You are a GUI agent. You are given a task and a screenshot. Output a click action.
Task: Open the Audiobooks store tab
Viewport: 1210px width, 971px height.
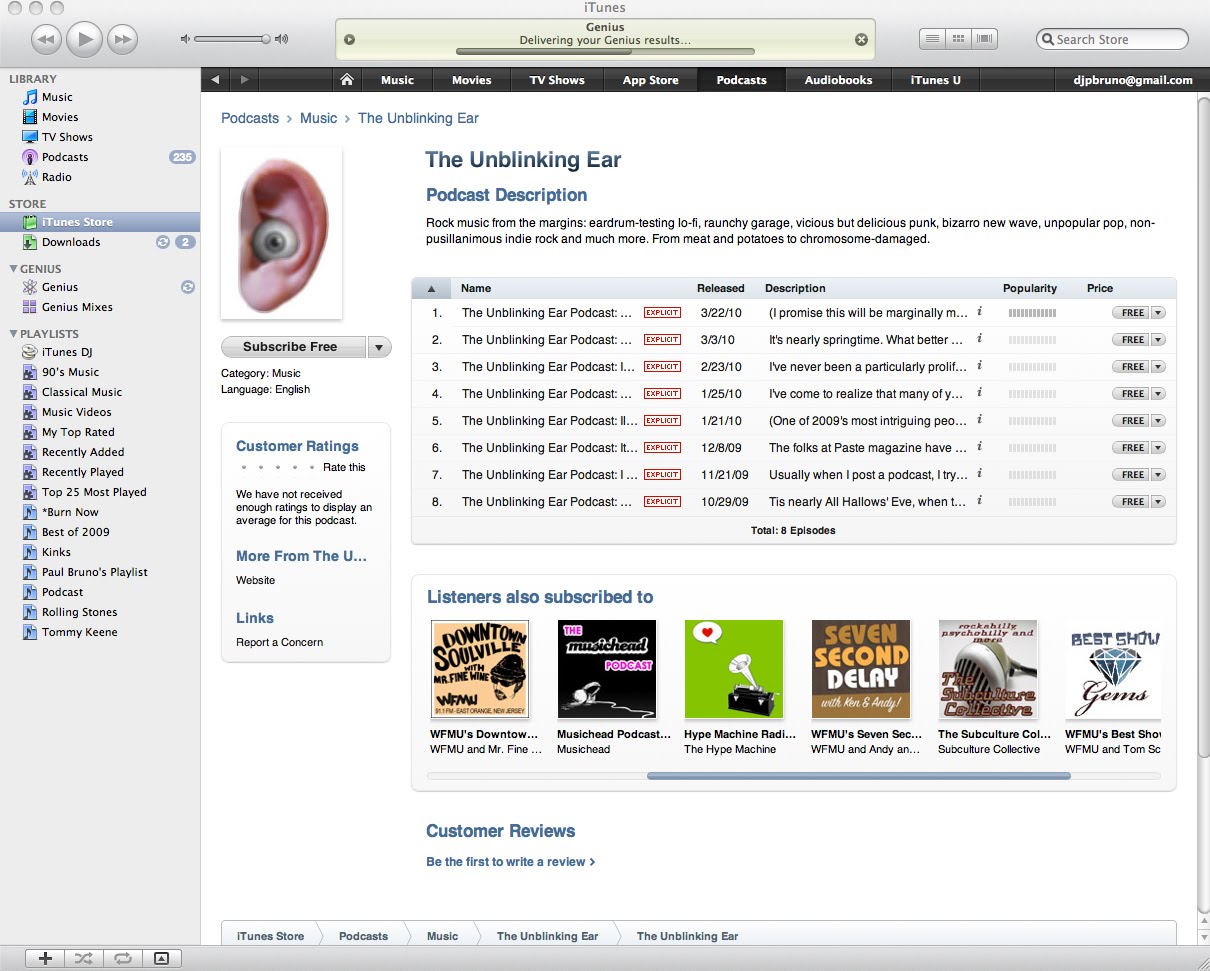click(x=838, y=80)
